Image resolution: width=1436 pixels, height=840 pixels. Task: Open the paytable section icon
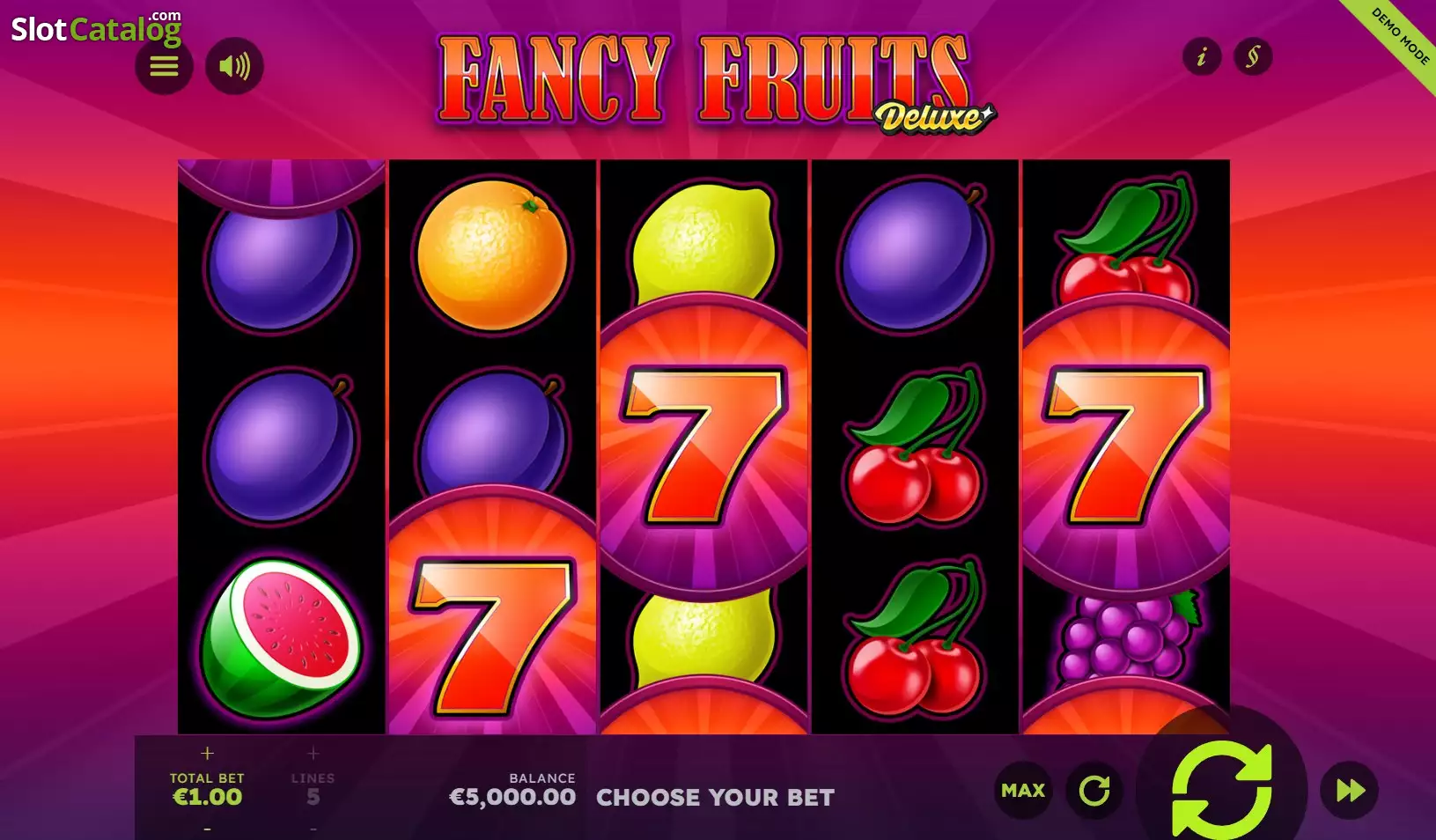tap(1253, 57)
